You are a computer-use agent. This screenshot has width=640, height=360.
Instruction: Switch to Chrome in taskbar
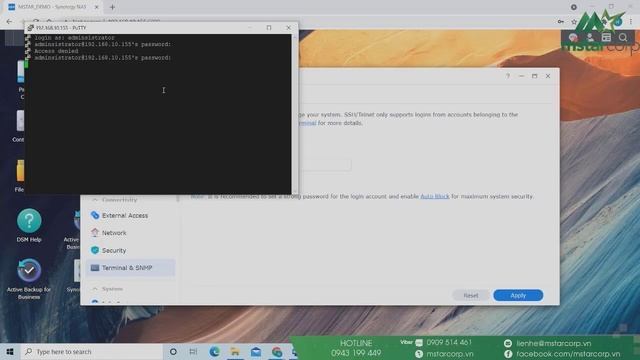coord(277,351)
